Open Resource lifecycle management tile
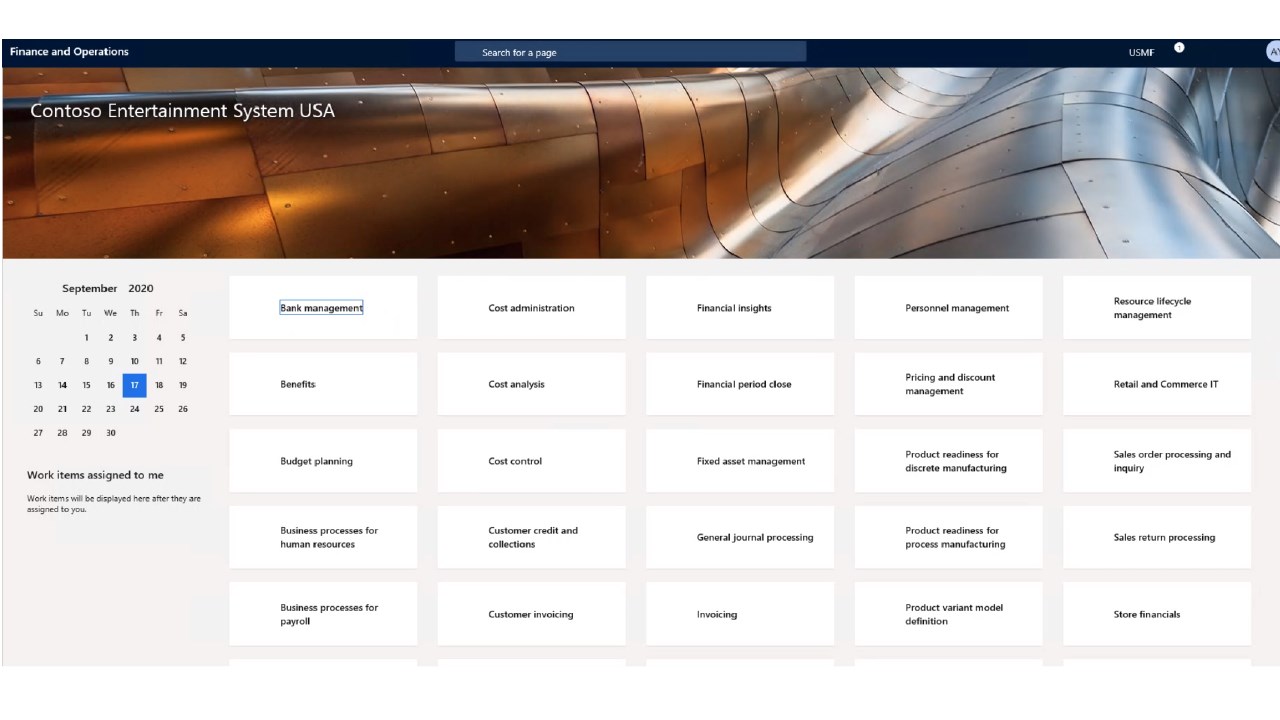Image resolution: width=1280 pixels, height=720 pixels. pyautogui.click(x=1157, y=308)
